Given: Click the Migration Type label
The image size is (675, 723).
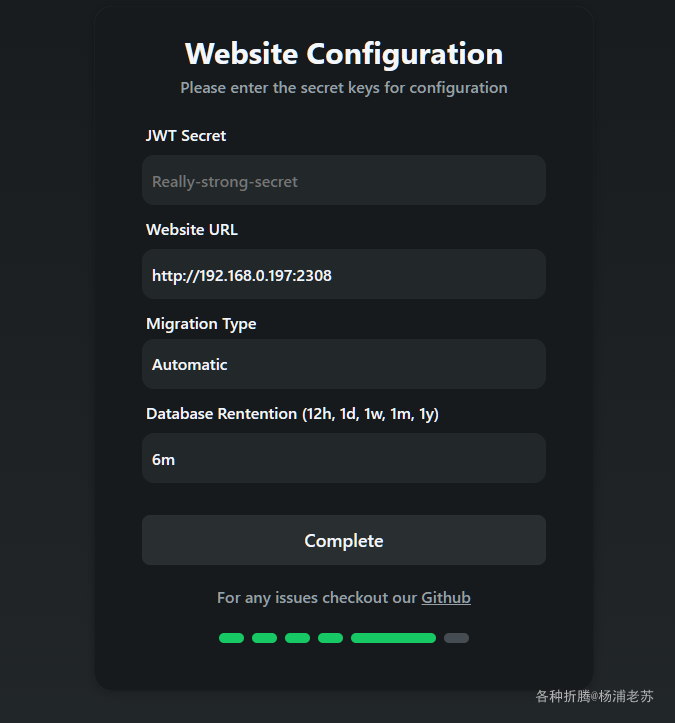Looking at the screenshot, I should pos(201,324).
